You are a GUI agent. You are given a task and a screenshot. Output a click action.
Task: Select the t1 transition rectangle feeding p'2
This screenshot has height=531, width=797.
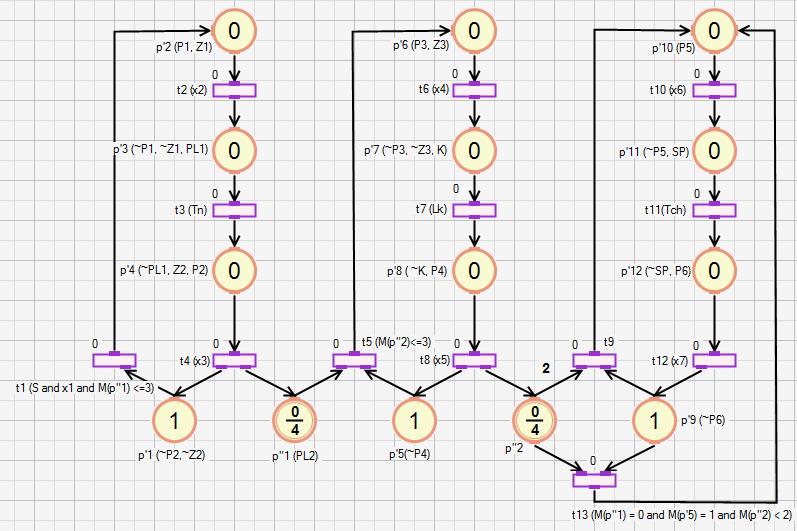(x=114, y=360)
